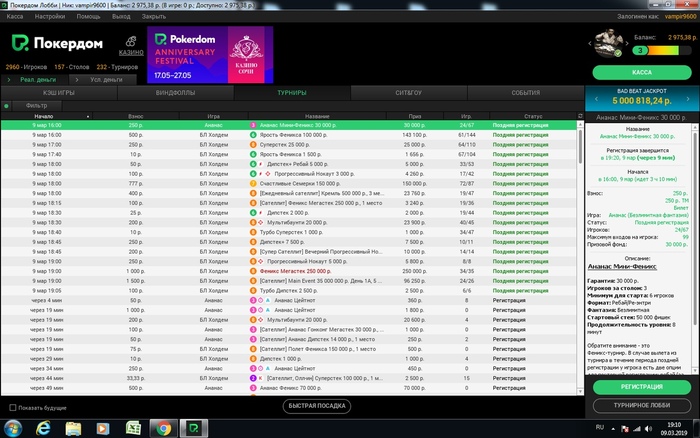This screenshot has width=700, height=438.
Task: Click Закрыть menu item
Action: (x=154, y=17)
